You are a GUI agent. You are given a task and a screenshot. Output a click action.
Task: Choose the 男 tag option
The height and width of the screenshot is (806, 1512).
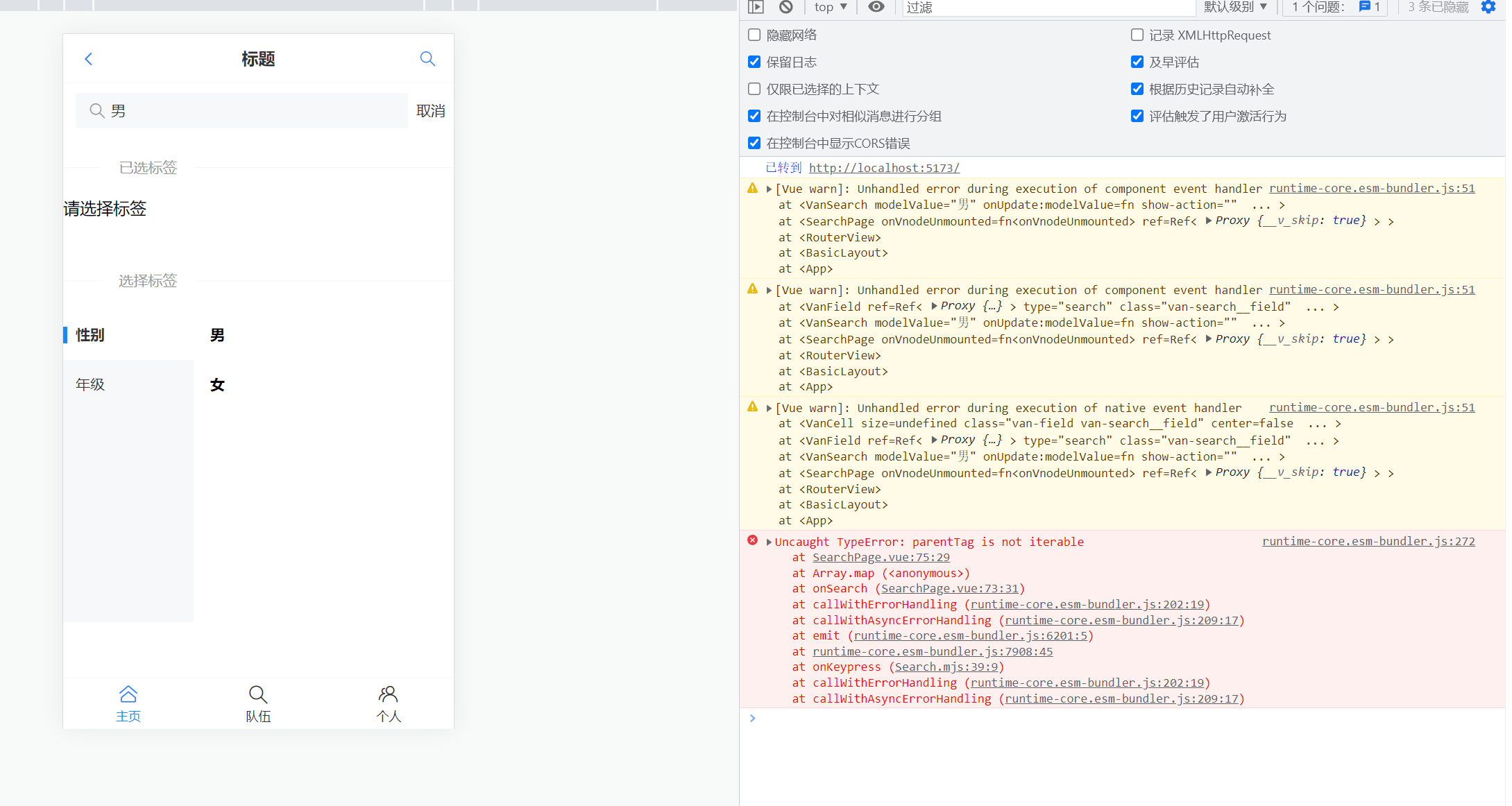point(217,336)
